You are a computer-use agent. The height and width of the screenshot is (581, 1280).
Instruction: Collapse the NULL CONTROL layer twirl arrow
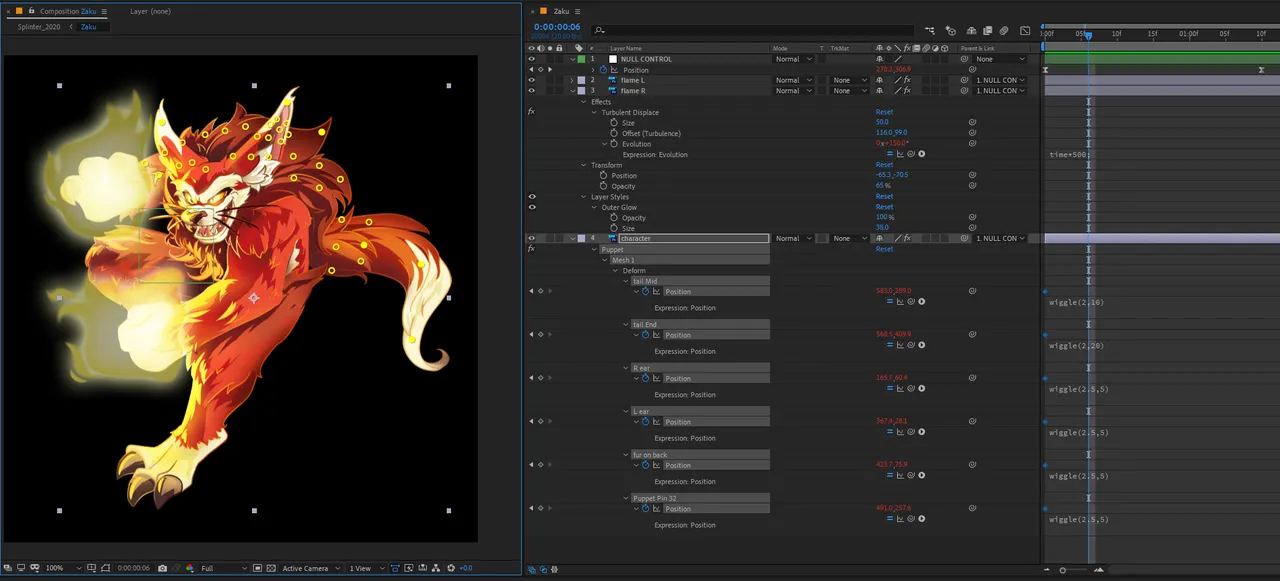573,59
